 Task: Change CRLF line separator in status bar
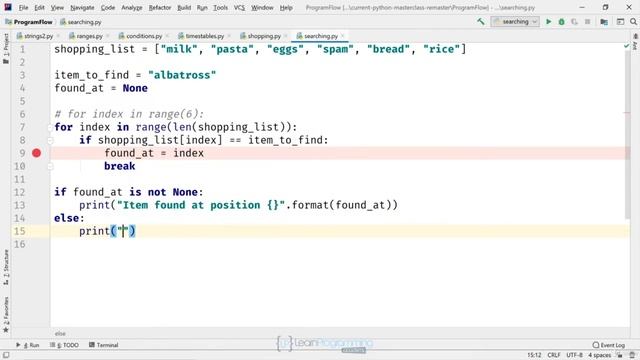pos(553,355)
